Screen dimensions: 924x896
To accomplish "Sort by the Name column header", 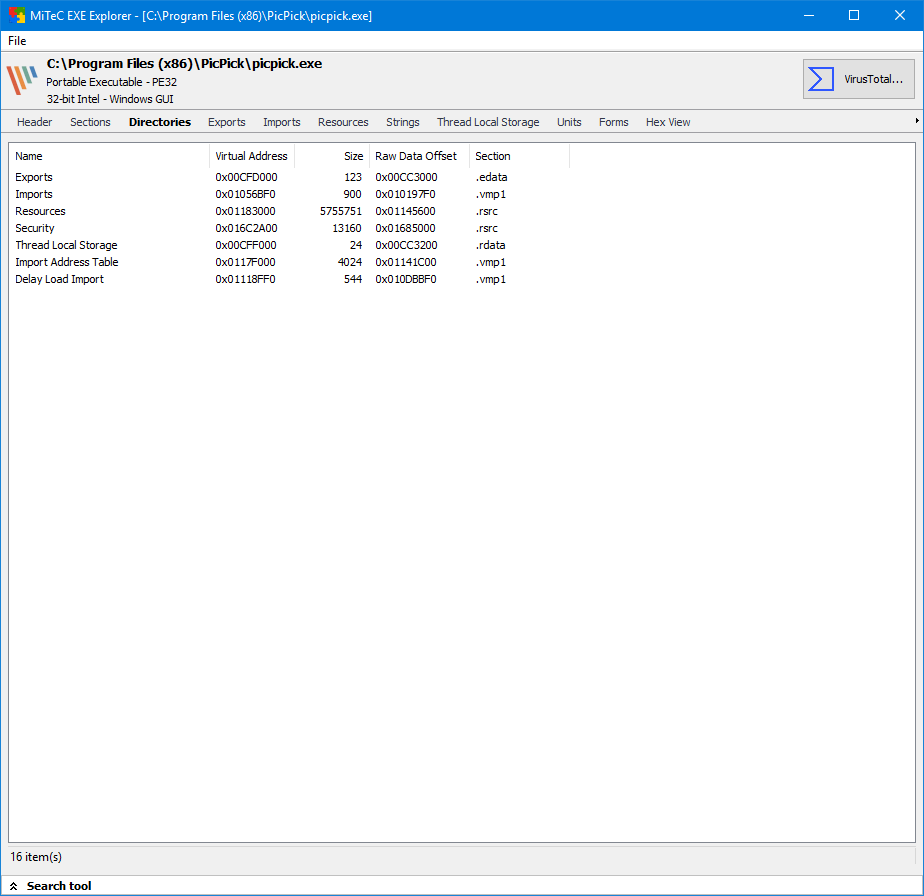I will tap(109, 156).
